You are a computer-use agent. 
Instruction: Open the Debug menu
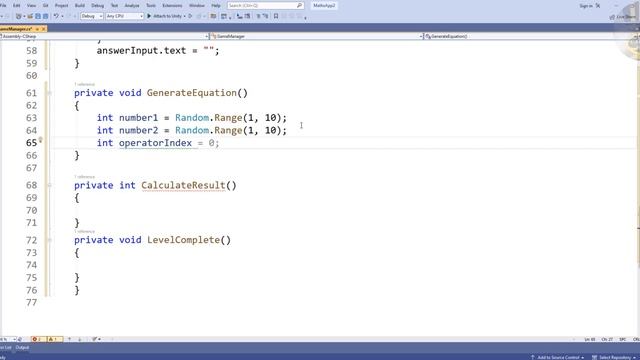tap(98, 6)
